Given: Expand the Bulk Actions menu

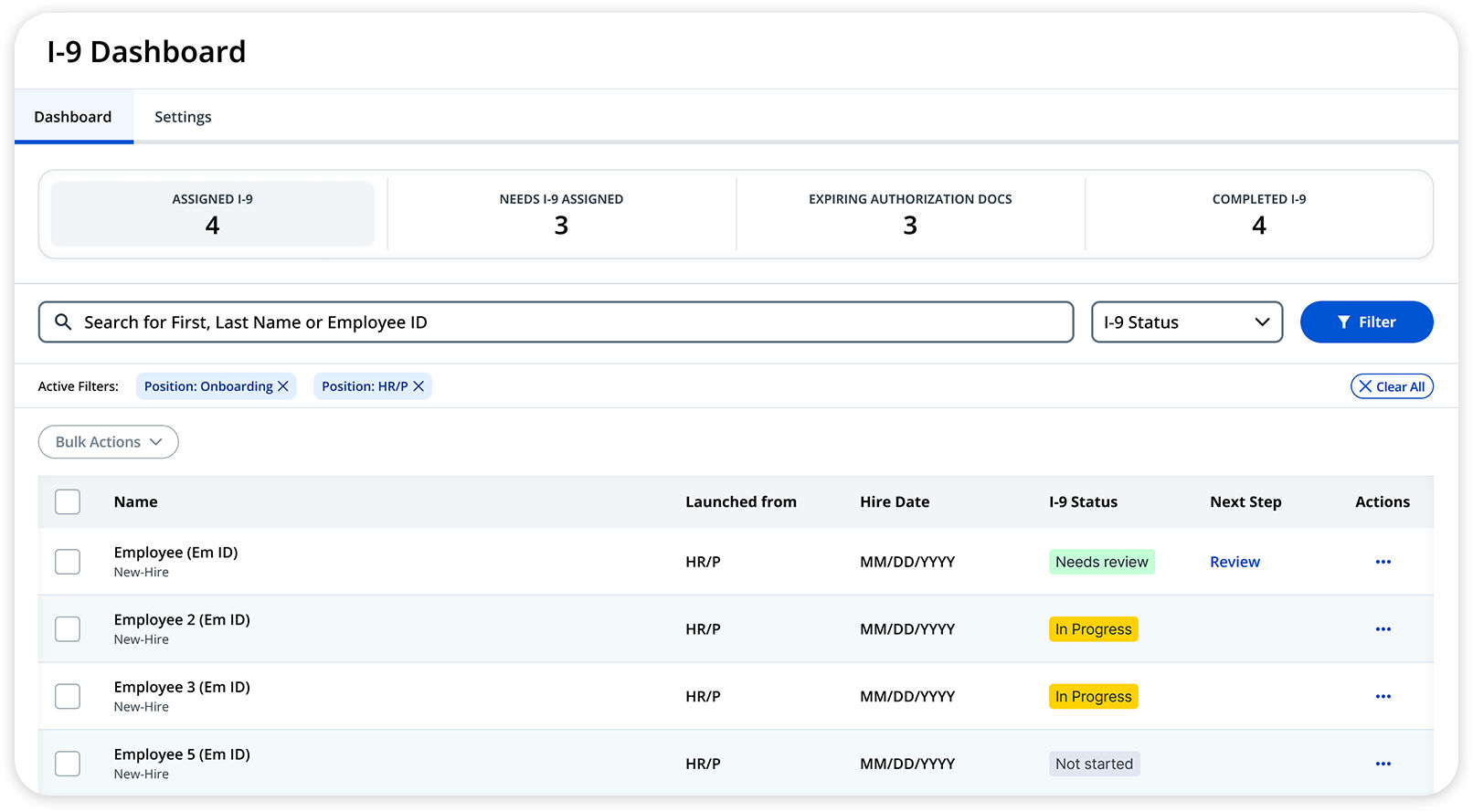Looking at the screenshot, I should [109, 442].
